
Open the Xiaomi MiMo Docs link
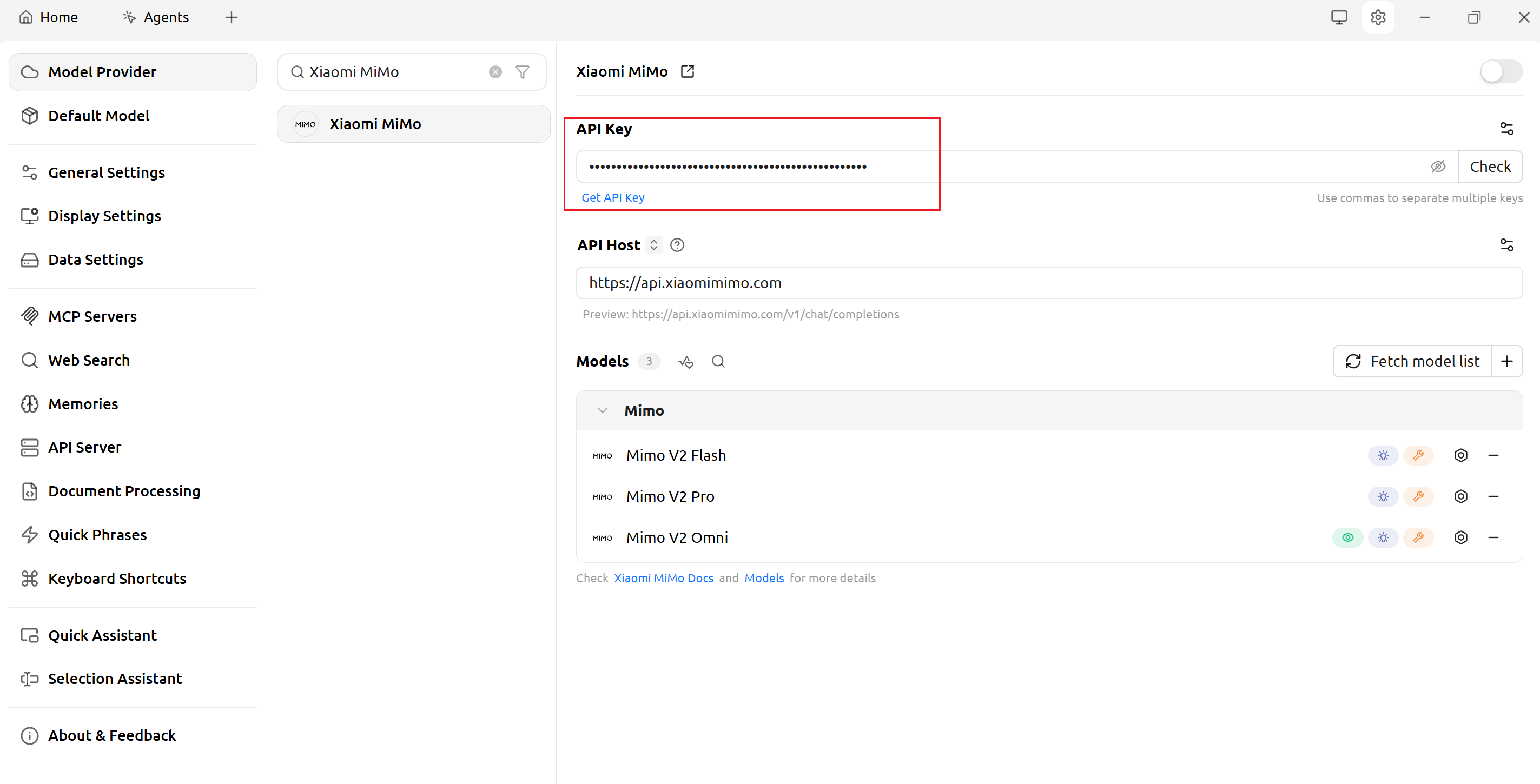pyautogui.click(x=664, y=579)
